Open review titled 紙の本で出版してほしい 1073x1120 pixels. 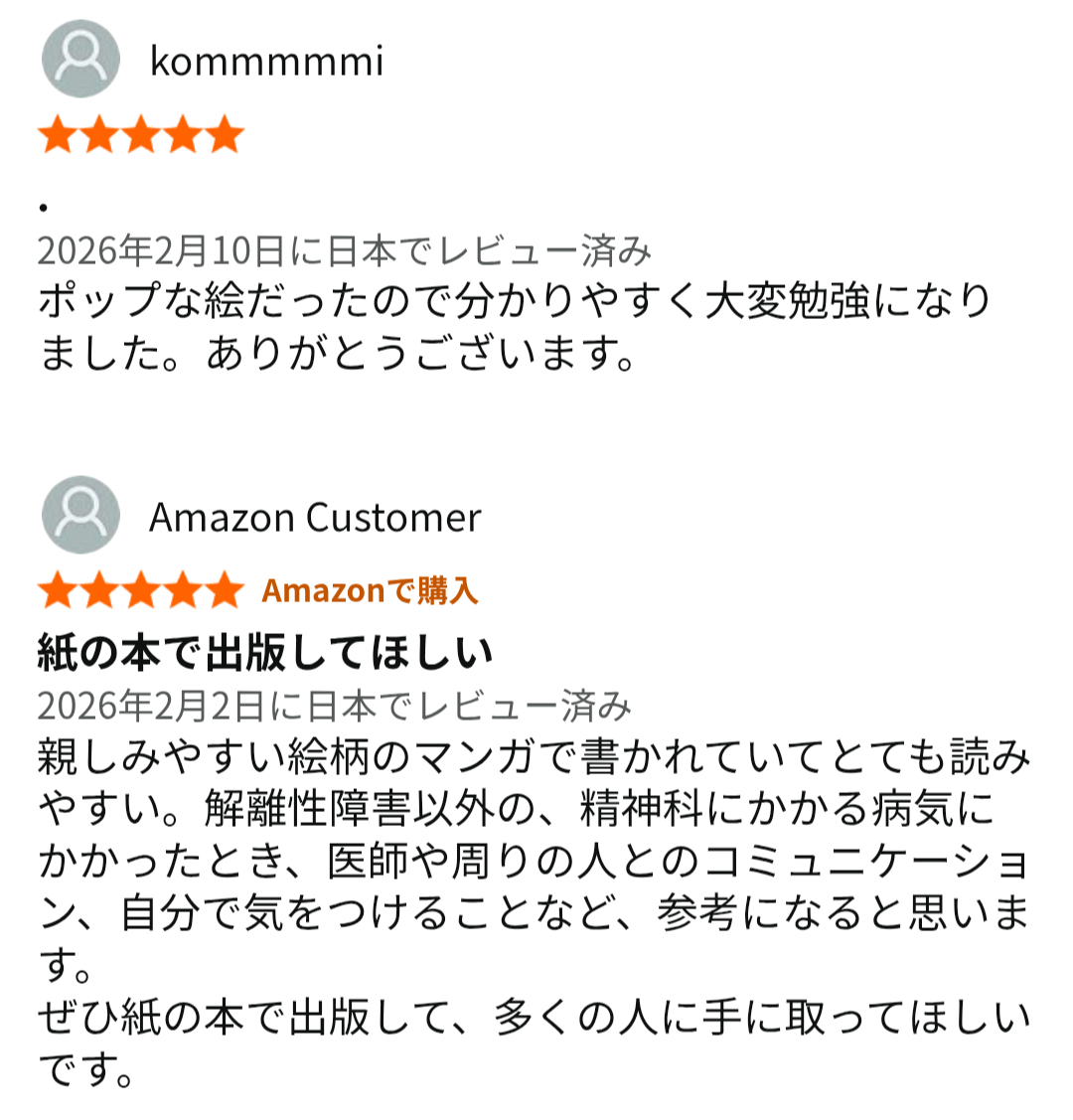pyautogui.click(x=265, y=652)
